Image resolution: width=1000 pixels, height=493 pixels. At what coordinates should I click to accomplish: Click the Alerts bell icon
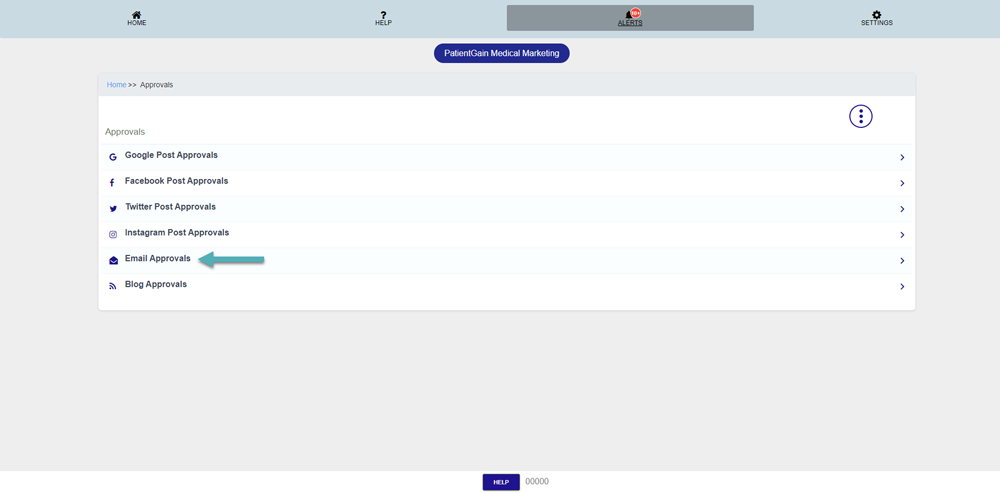click(629, 15)
